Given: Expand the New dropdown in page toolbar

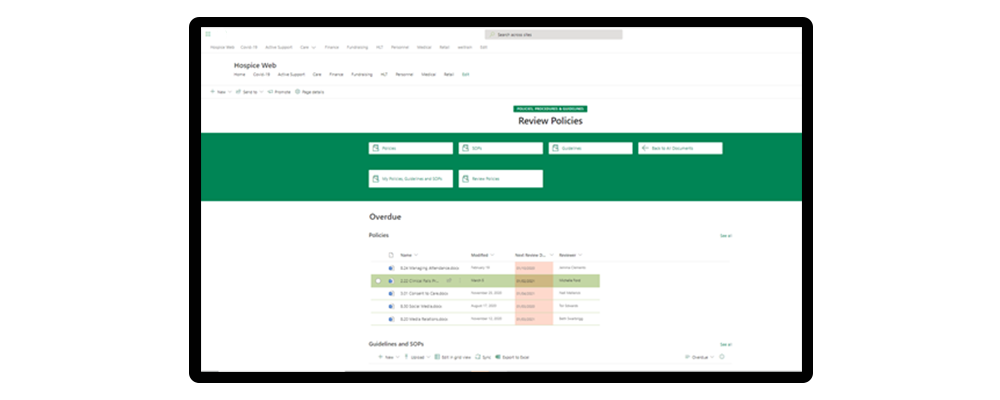Looking at the screenshot, I should tap(230, 92).
